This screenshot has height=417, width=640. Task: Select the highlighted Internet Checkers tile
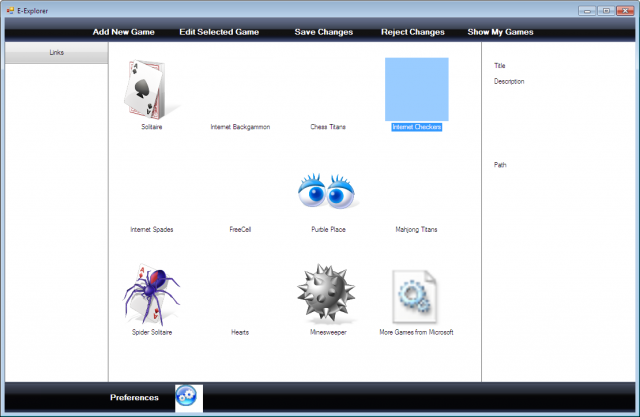coord(417,89)
